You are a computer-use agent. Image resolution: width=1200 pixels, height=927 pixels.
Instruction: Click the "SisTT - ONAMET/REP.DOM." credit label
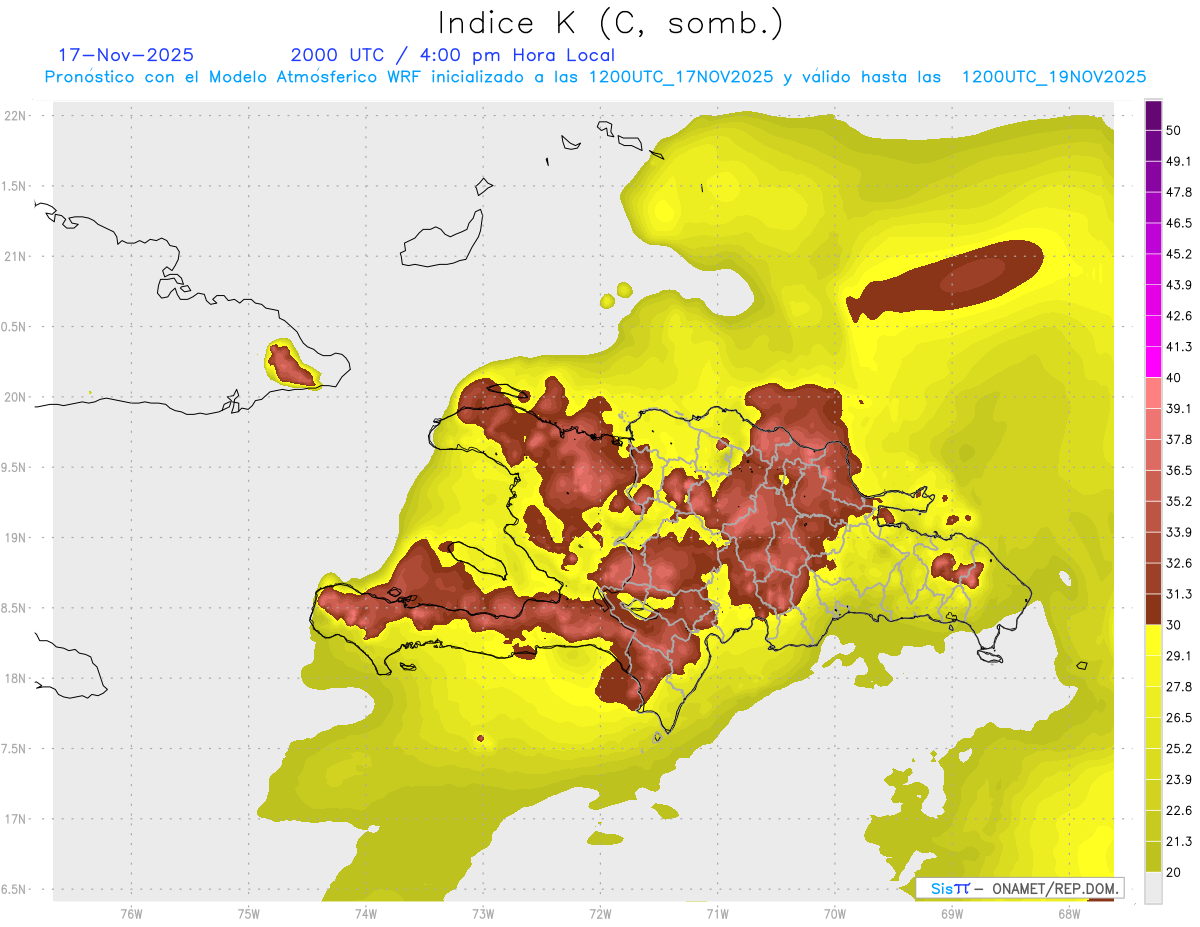[x=1020, y=888]
